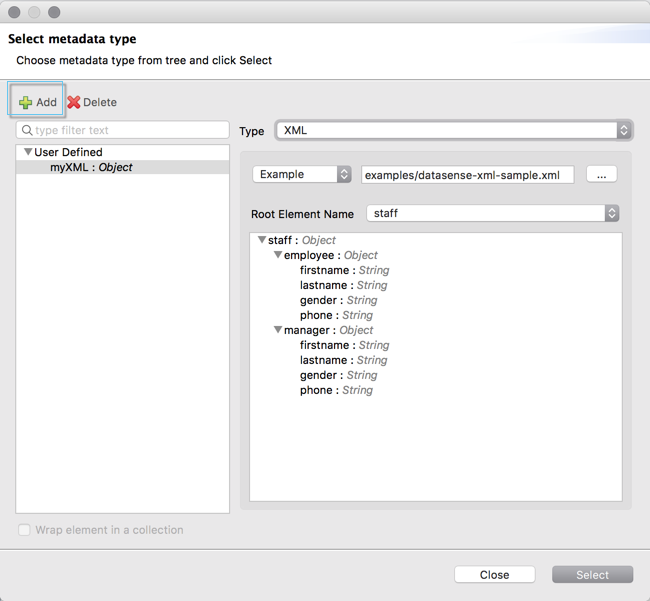Select employee firstname String field

coord(344,270)
